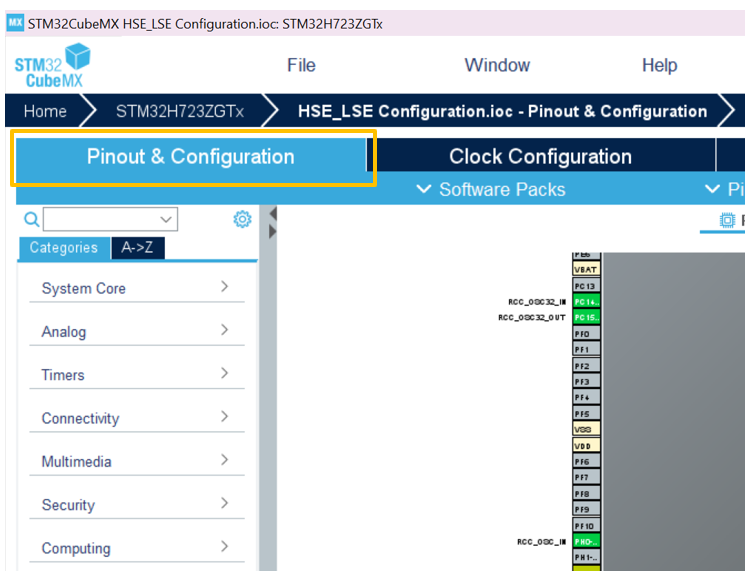
Task: Expand the Multimedia category
Action: tap(137, 461)
